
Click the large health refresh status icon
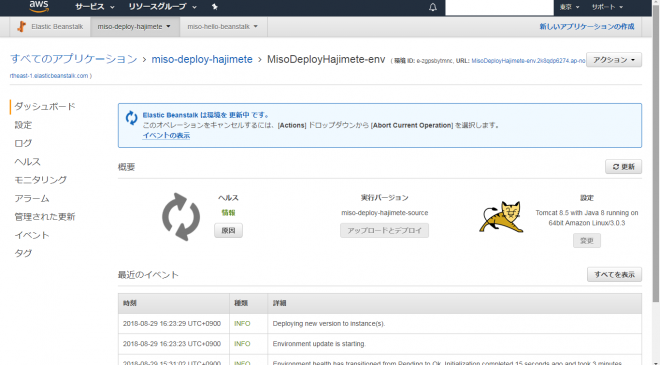coord(181,217)
